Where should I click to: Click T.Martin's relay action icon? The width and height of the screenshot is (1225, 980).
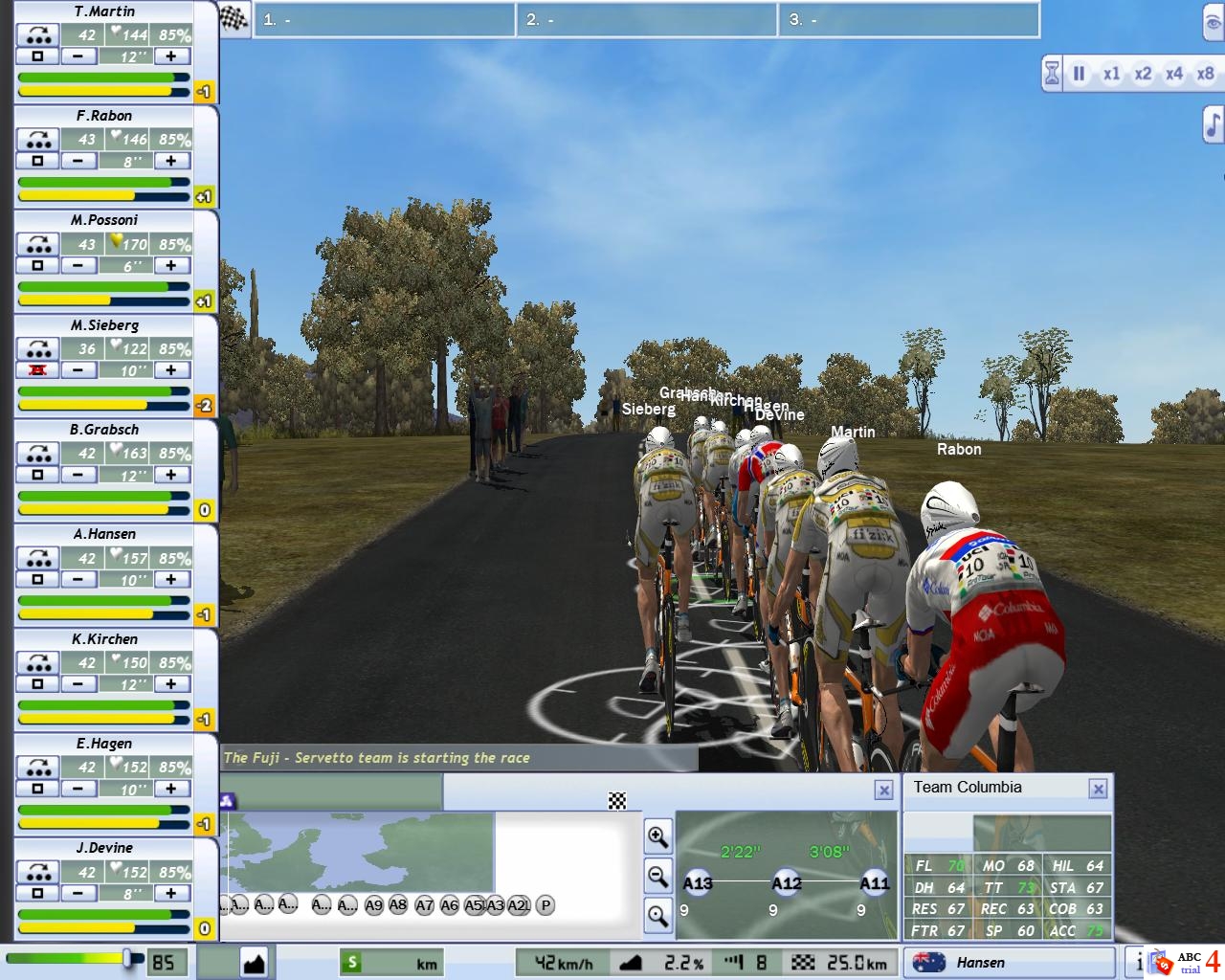(39, 34)
